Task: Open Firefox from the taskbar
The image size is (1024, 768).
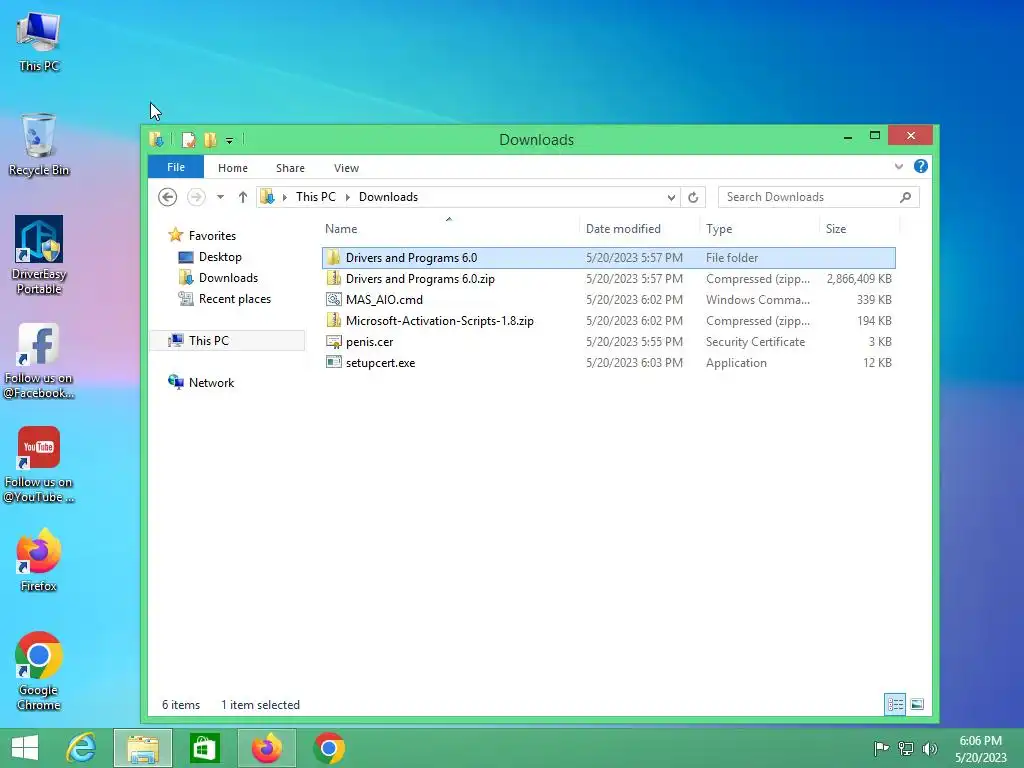Action: [x=266, y=748]
